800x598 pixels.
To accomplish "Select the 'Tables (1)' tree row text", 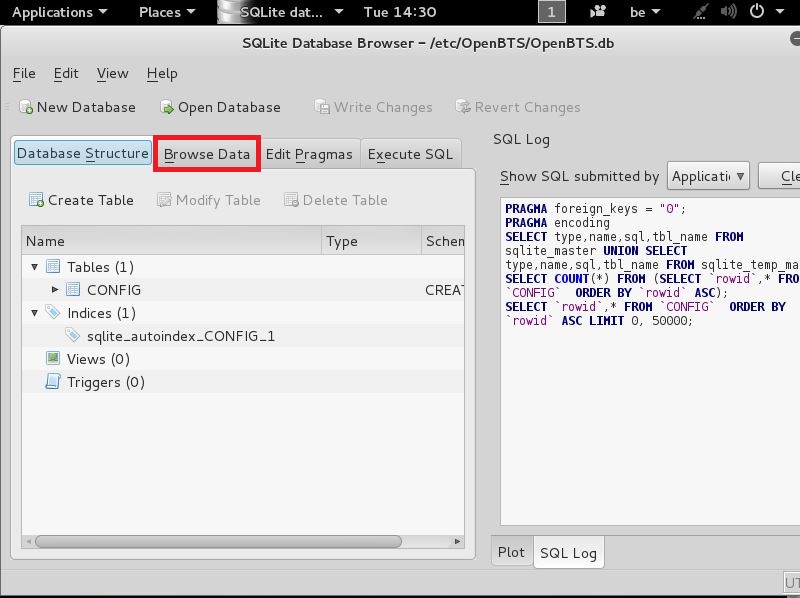I will tap(101, 267).
